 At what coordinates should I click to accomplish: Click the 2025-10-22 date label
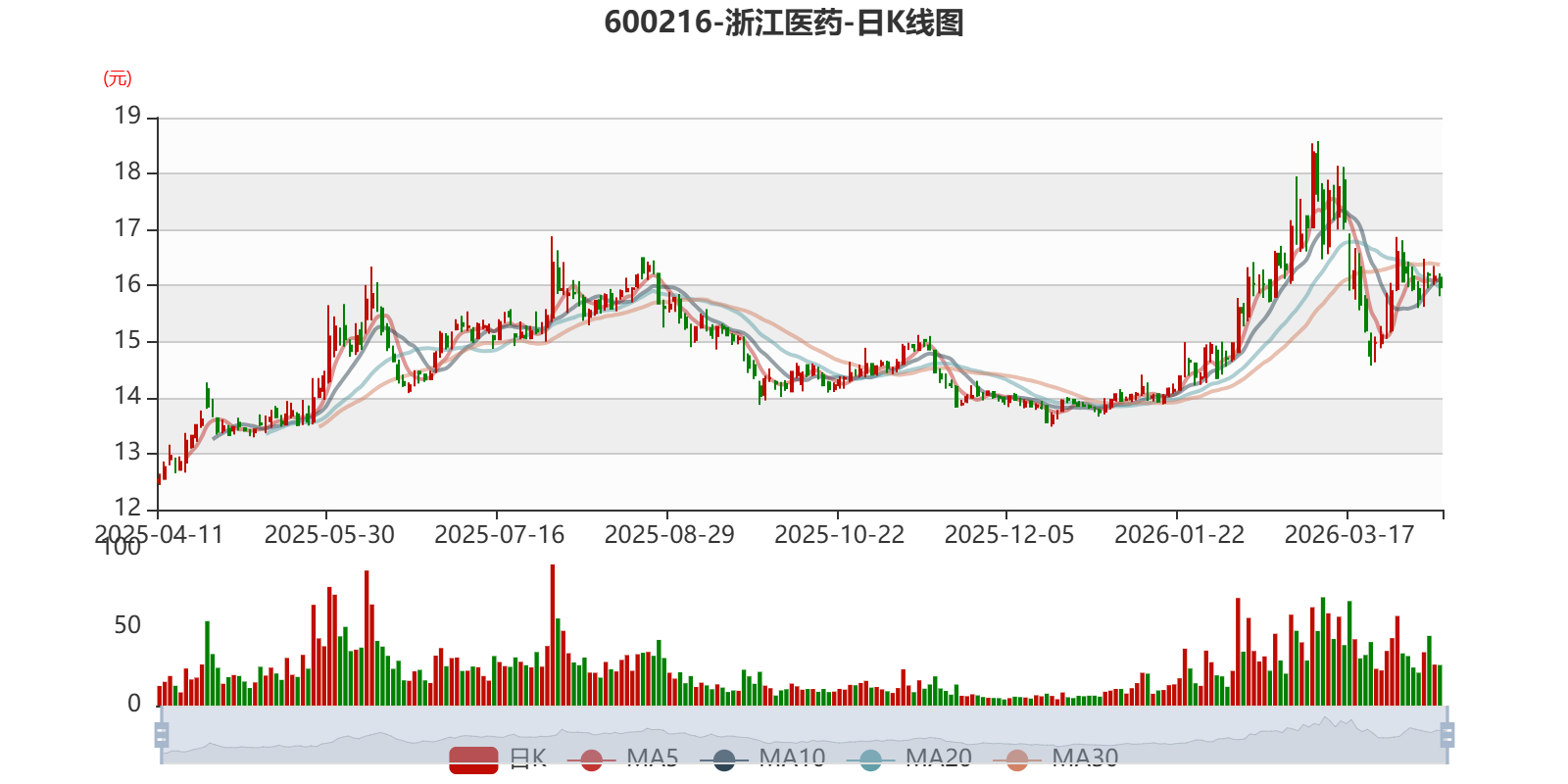pyautogui.click(x=839, y=535)
